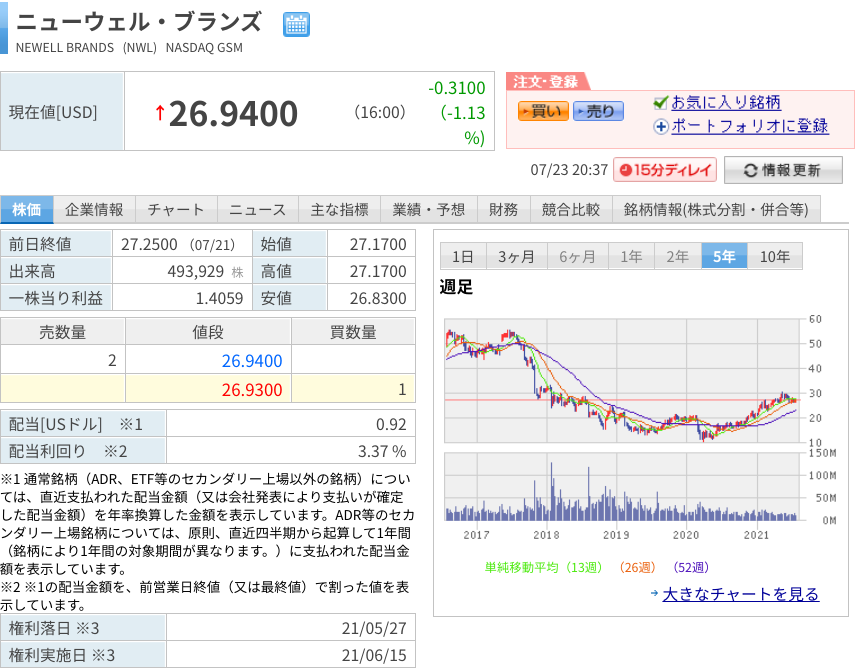Refresh data with 情報更新 button
Image resolution: width=857 pixels, height=671 pixels.
coord(783,170)
